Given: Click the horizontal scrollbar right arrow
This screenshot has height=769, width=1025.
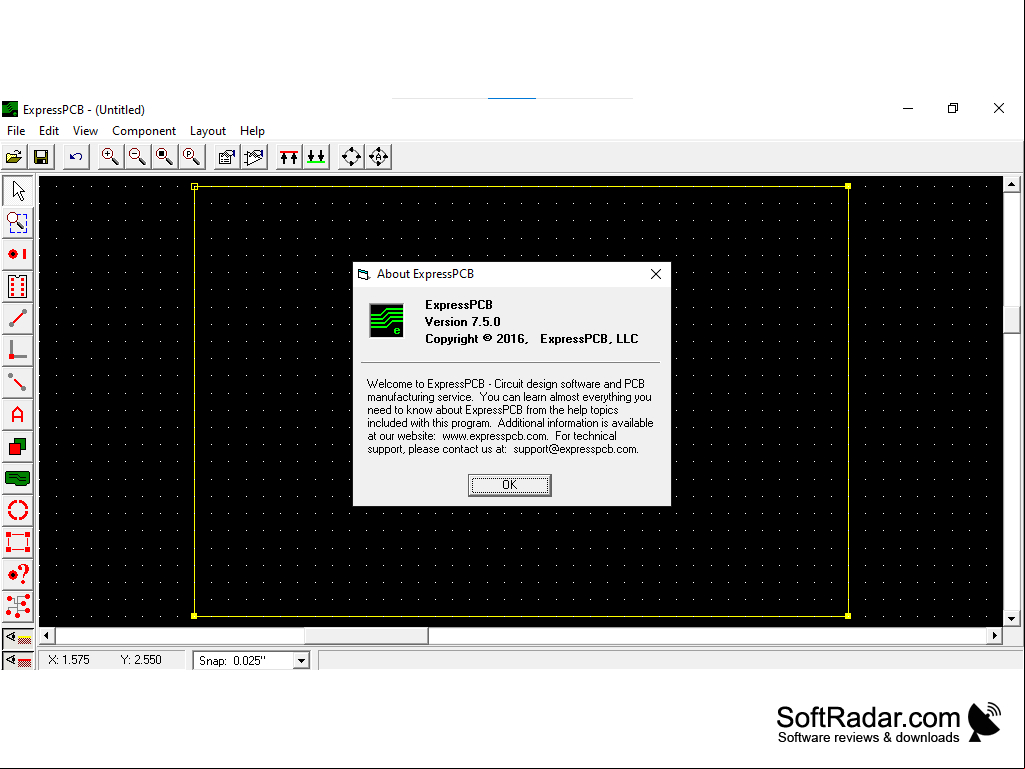Looking at the screenshot, I should click(994, 635).
